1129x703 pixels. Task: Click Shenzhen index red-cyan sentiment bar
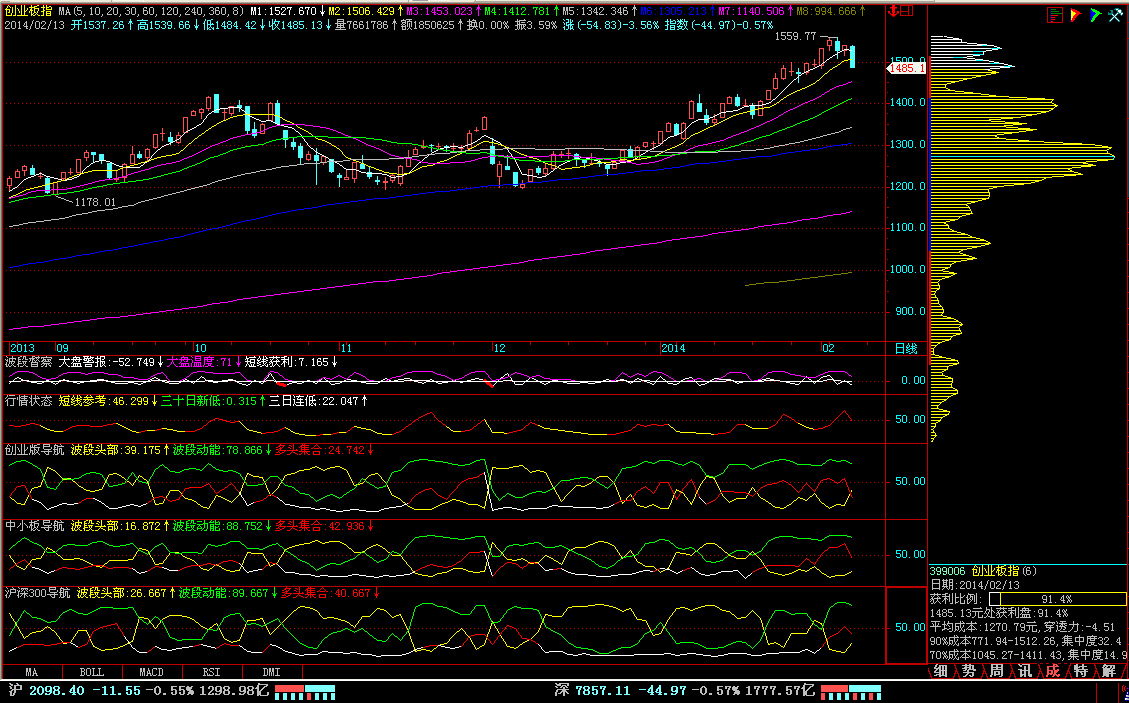851,692
